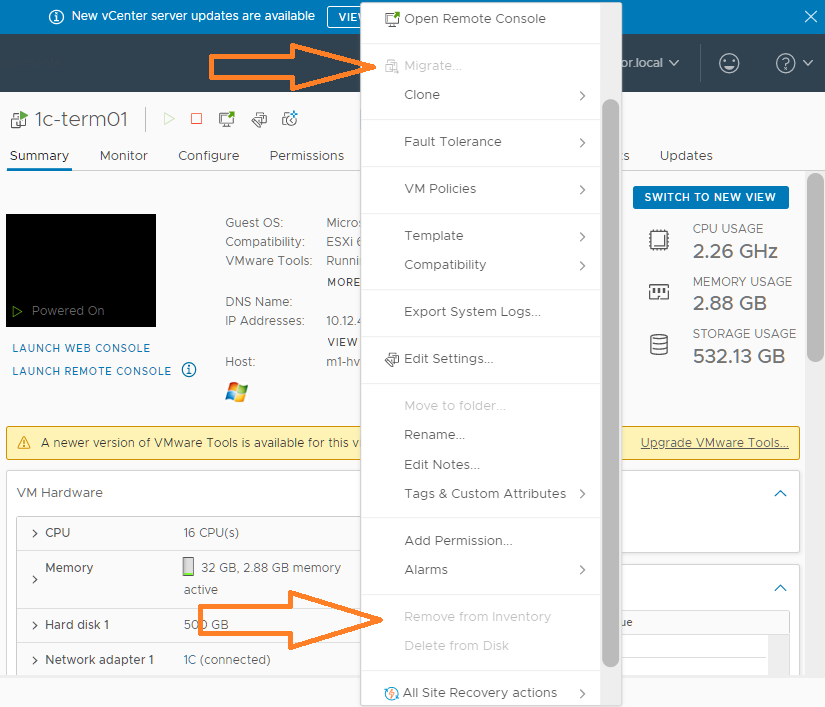Image resolution: width=825 pixels, height=707 pixels.
Task: Switch to the Monitor tab
Action: pos(124,156)
